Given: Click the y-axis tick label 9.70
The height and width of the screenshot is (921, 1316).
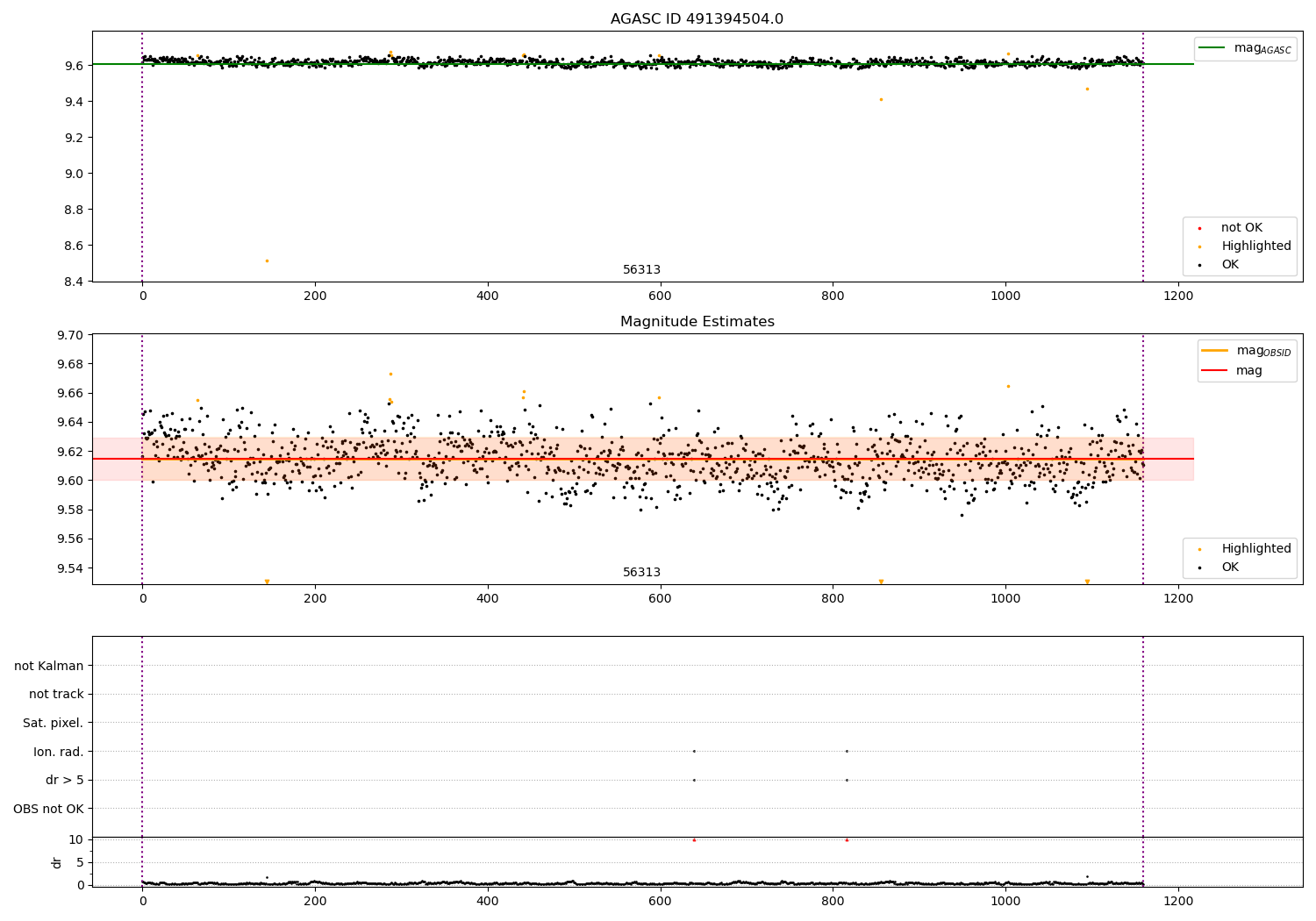Looking at the screenshot, I should [x=70, y=335].
